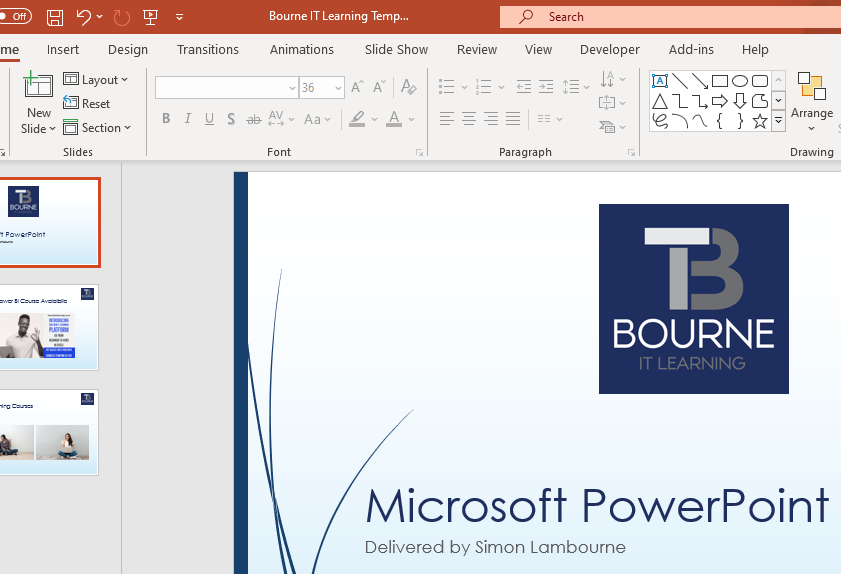Open the Layout dropdown
The width and height of the screenshot is (841, 574).
[x=97, y=80]
